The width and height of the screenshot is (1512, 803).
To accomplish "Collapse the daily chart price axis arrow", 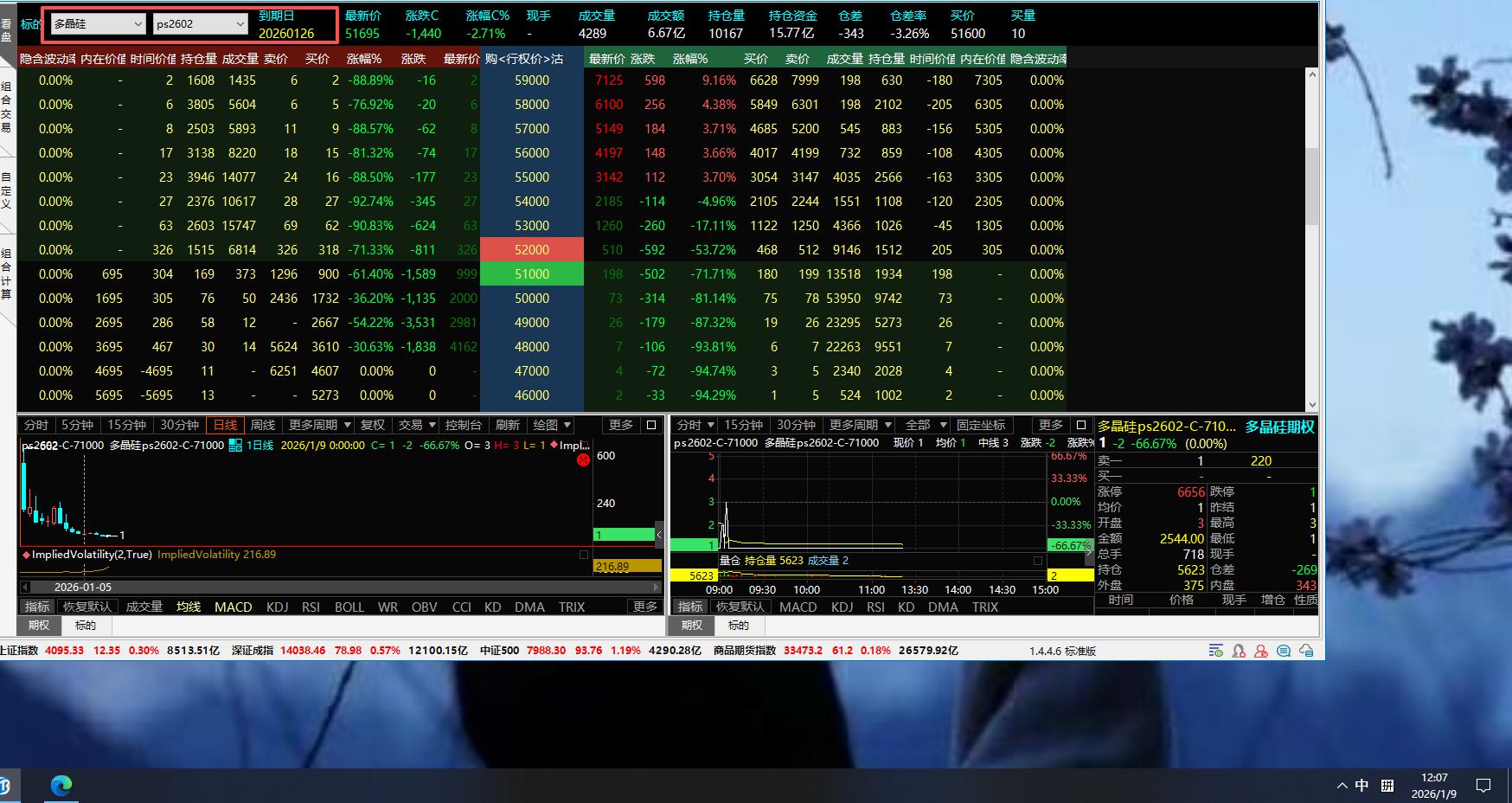I will 659,535.
